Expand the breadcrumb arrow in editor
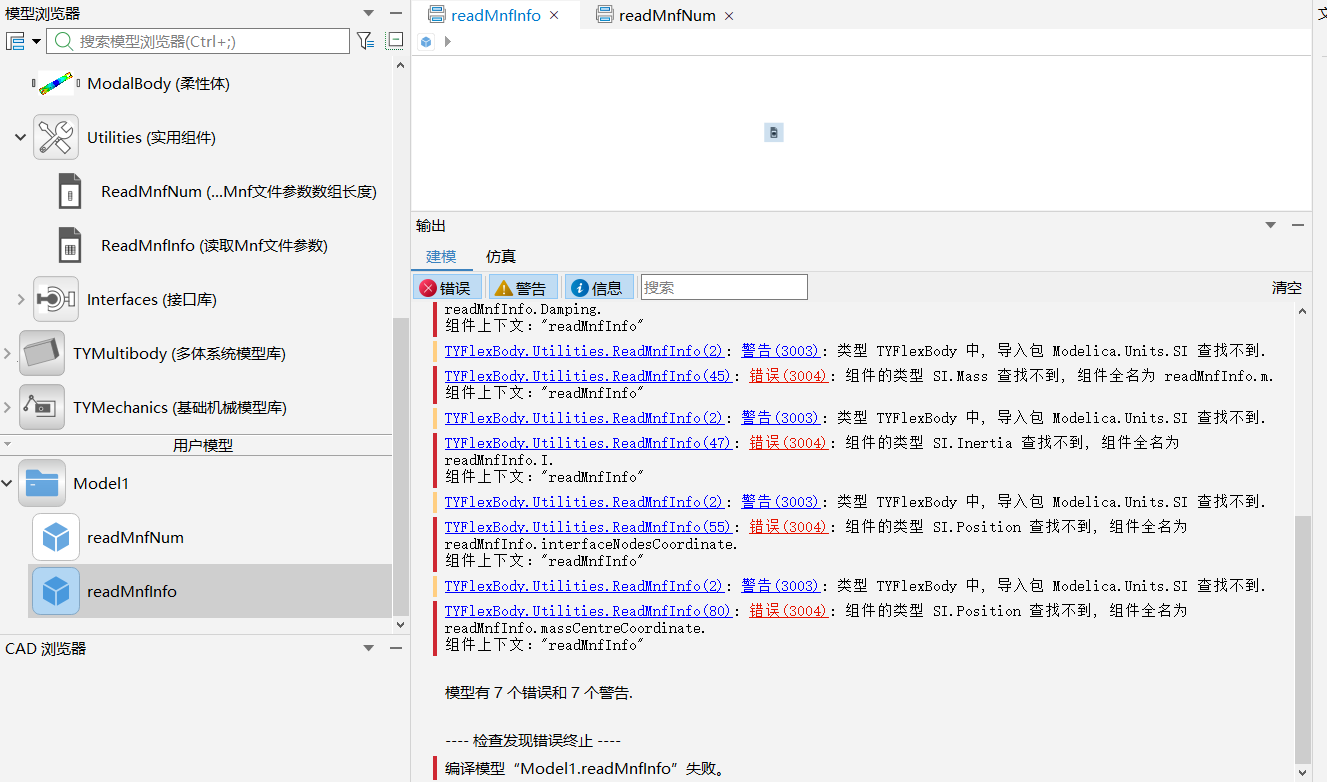Viewport: 1327px width, 782px height. tap(447, 42)
